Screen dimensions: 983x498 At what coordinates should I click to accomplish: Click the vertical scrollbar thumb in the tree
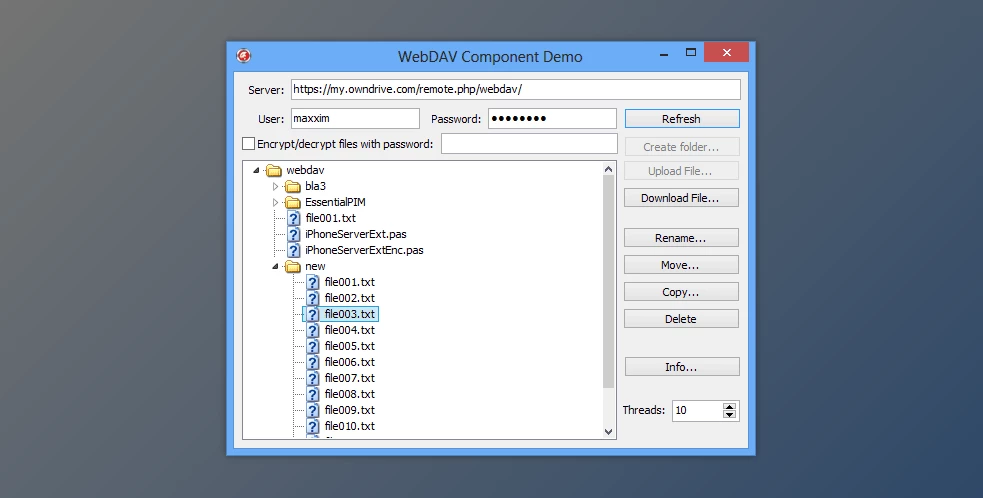pyautogui.click(x=608, y=281)
